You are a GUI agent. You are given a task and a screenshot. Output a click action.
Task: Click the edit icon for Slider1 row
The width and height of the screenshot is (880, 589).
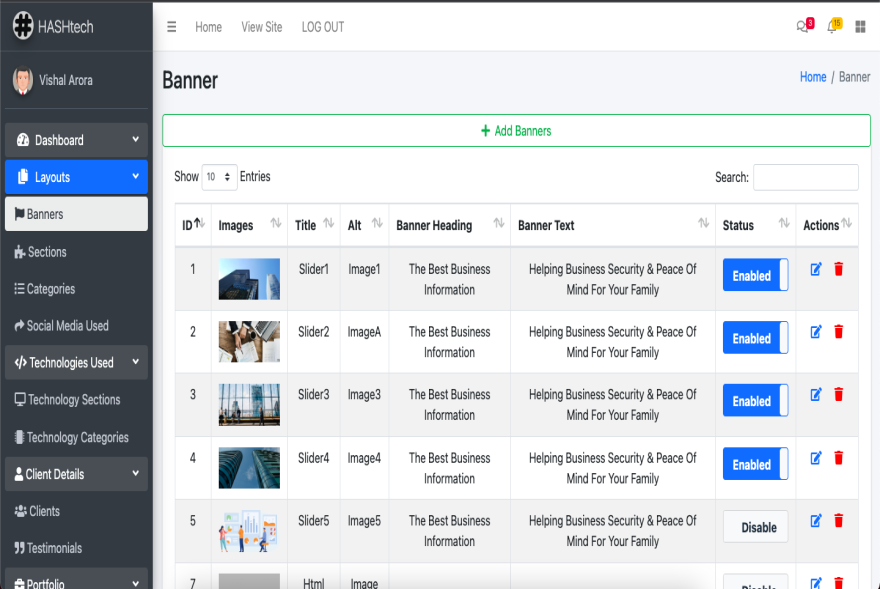point(816,269)
